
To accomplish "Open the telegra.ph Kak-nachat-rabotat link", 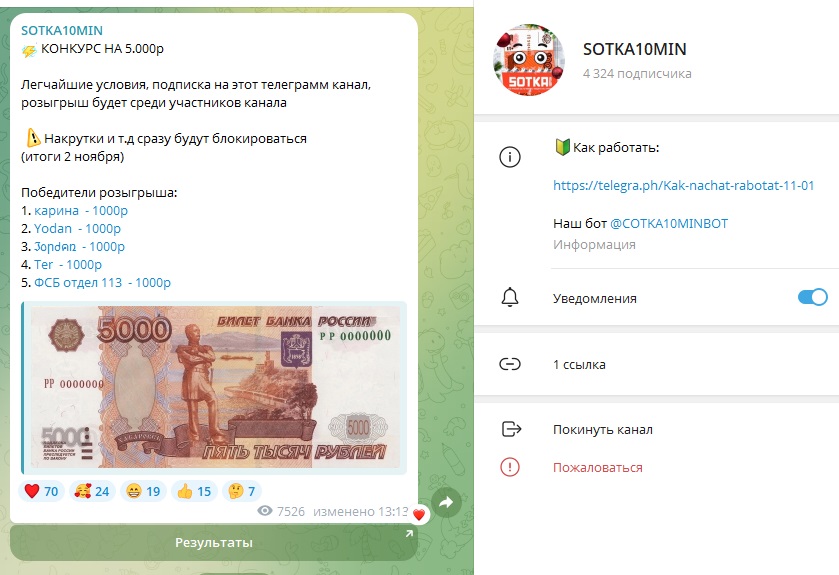I will tap(683, 186).
